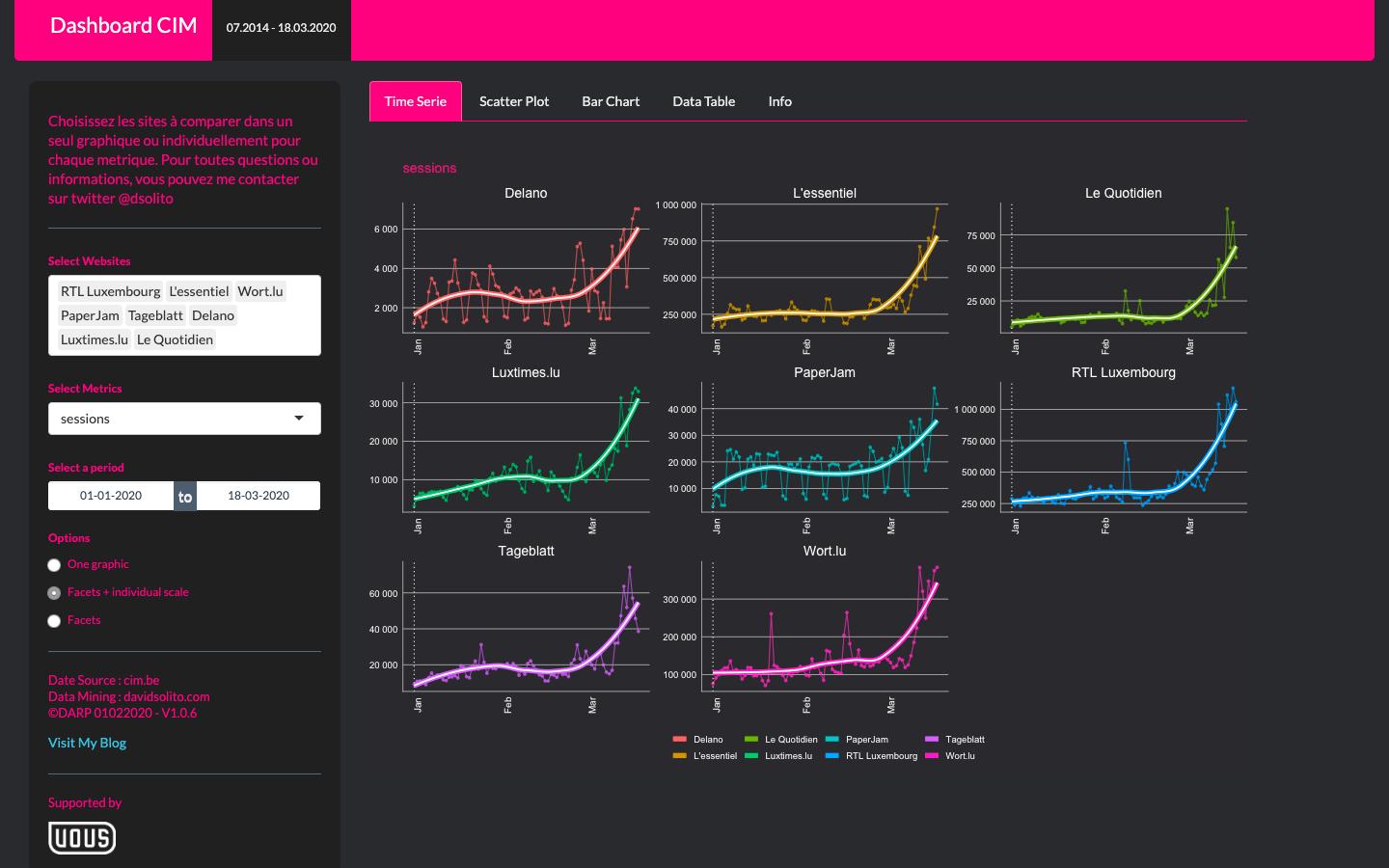This screenshot has height=868, width=1389.
Task: Switch to the Data Table tab
Action: 703,101
